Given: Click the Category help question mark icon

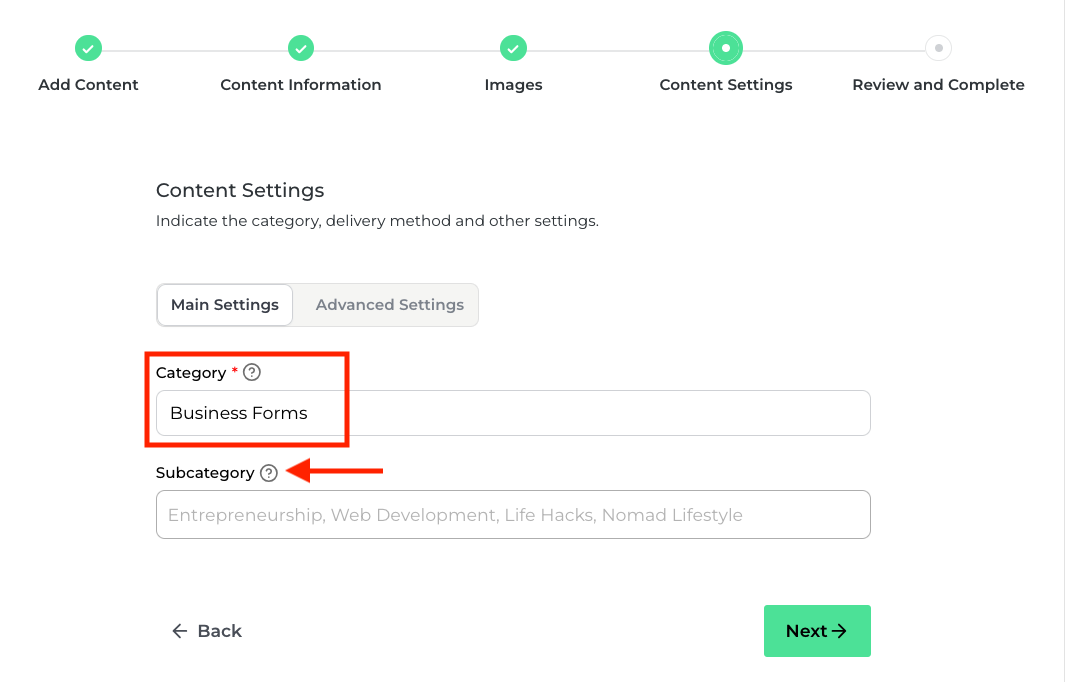Looking at the screenshot, I should [252, 373].
